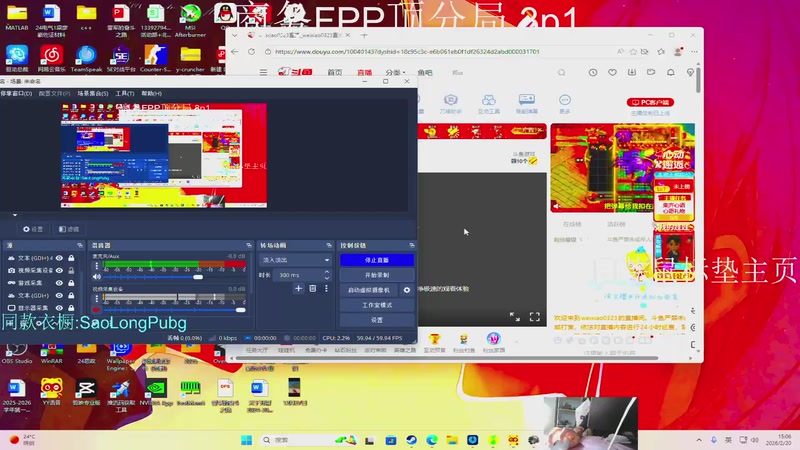Open WinRAR desktop shortcut

point(52,353)
